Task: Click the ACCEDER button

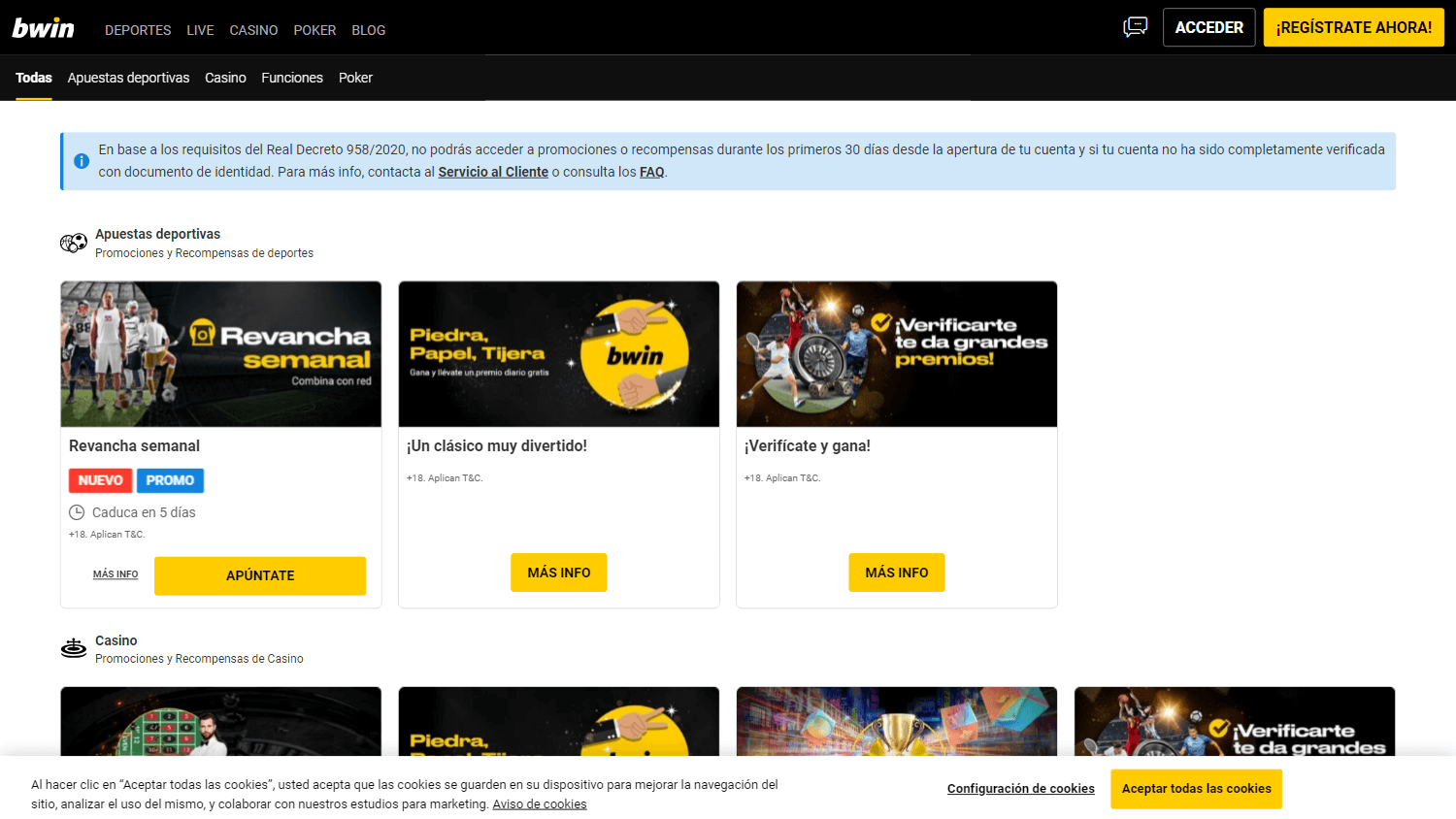Action: tap(1208, 27)
